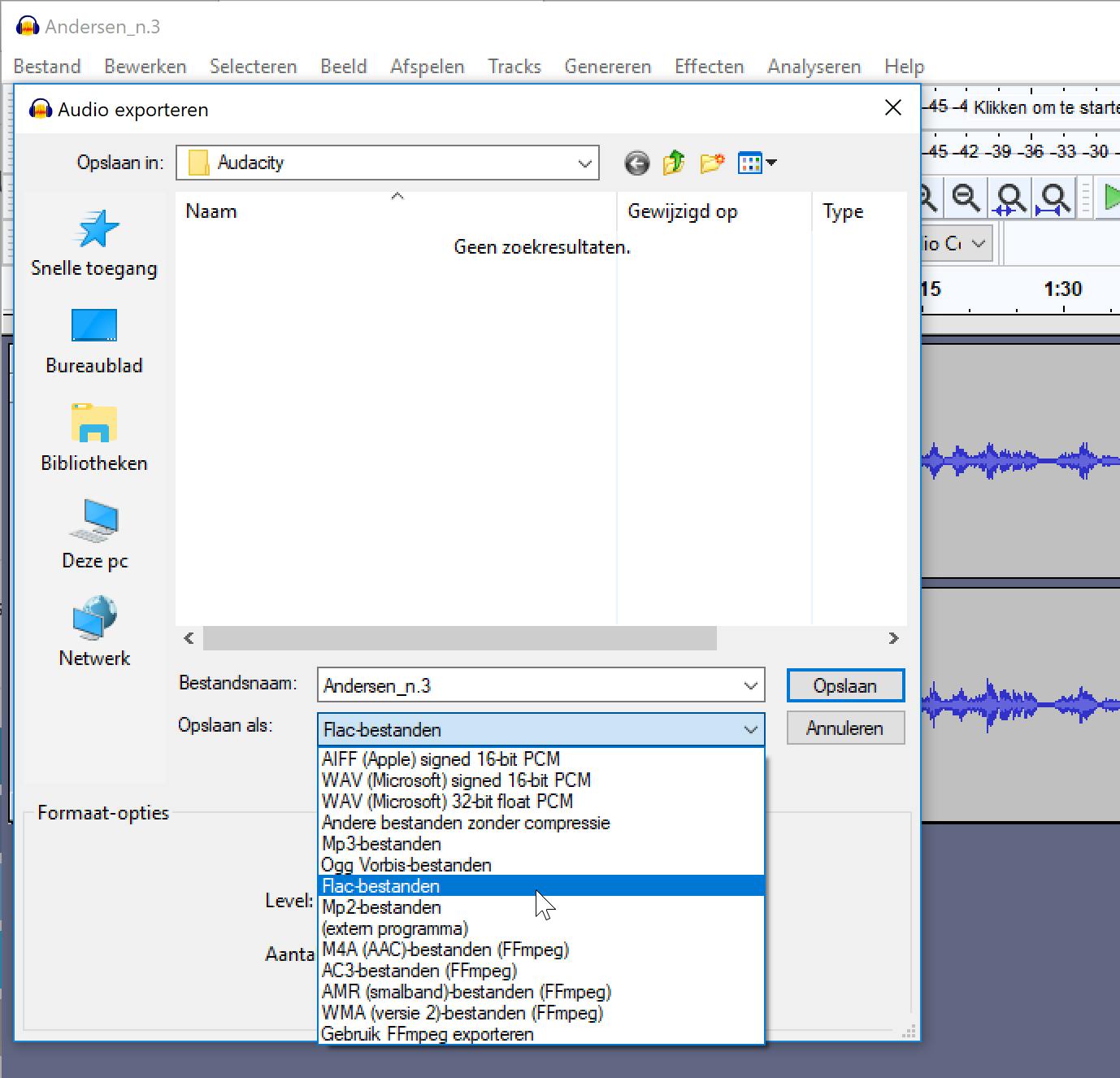Image resolution: width=1120 pixels, height=1078 pixels.
Task: Click the Opslaan button
Action: pos(844,686)
